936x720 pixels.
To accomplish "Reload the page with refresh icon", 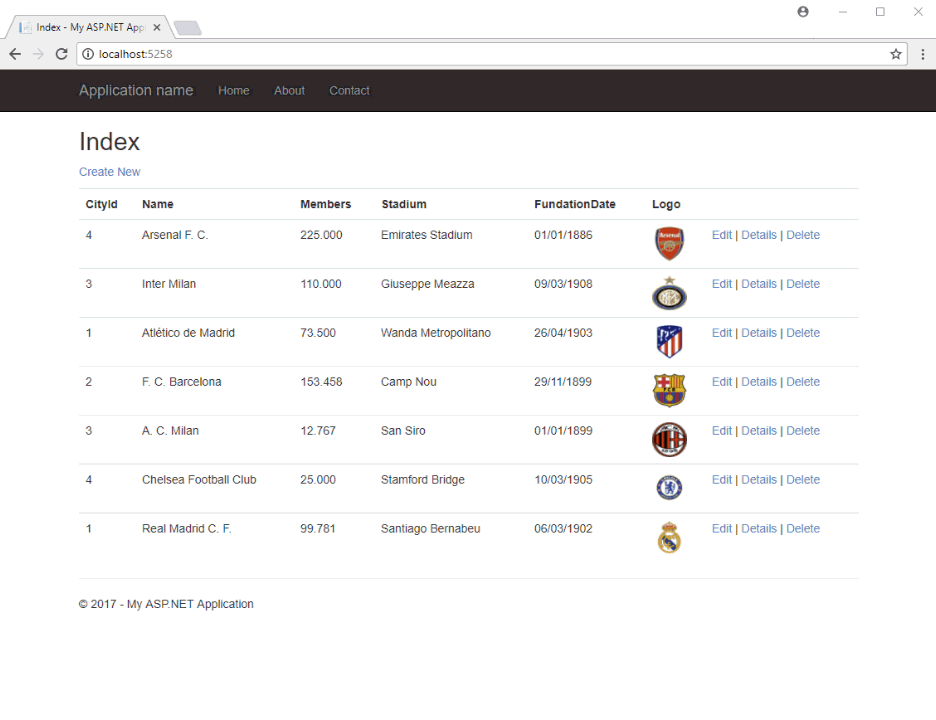I will (61, 54).
